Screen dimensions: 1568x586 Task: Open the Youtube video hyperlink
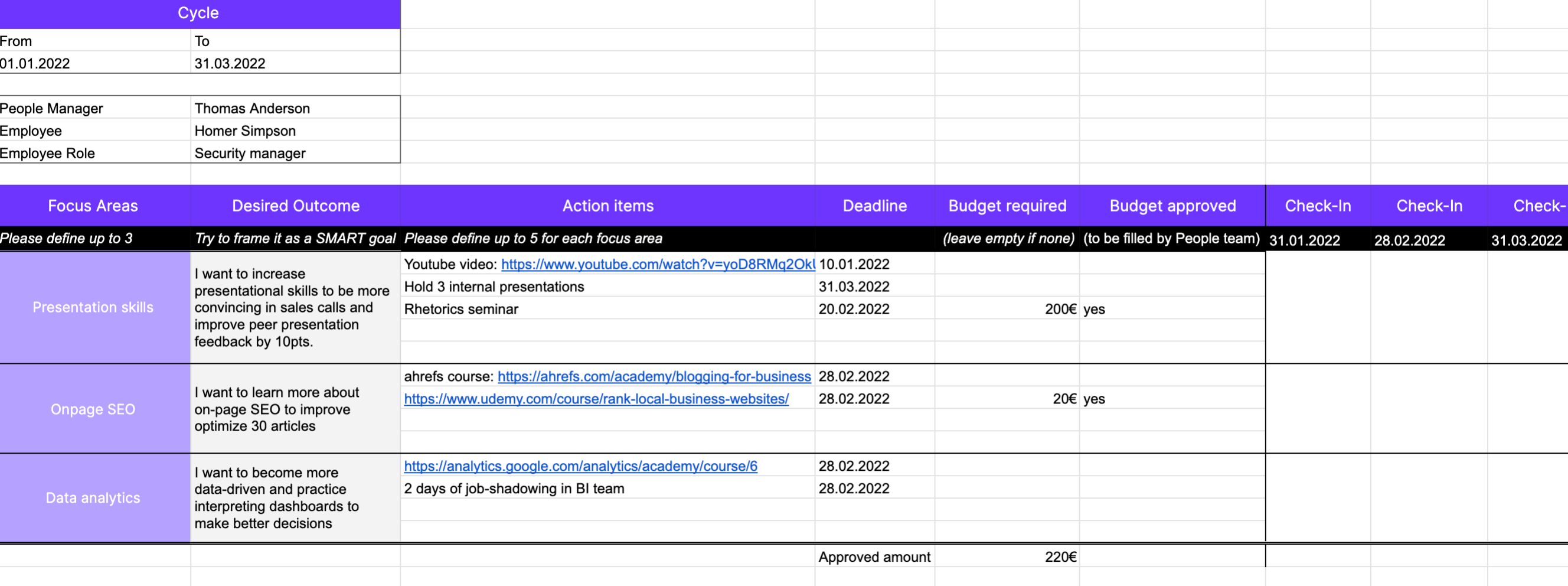[658, 265]
